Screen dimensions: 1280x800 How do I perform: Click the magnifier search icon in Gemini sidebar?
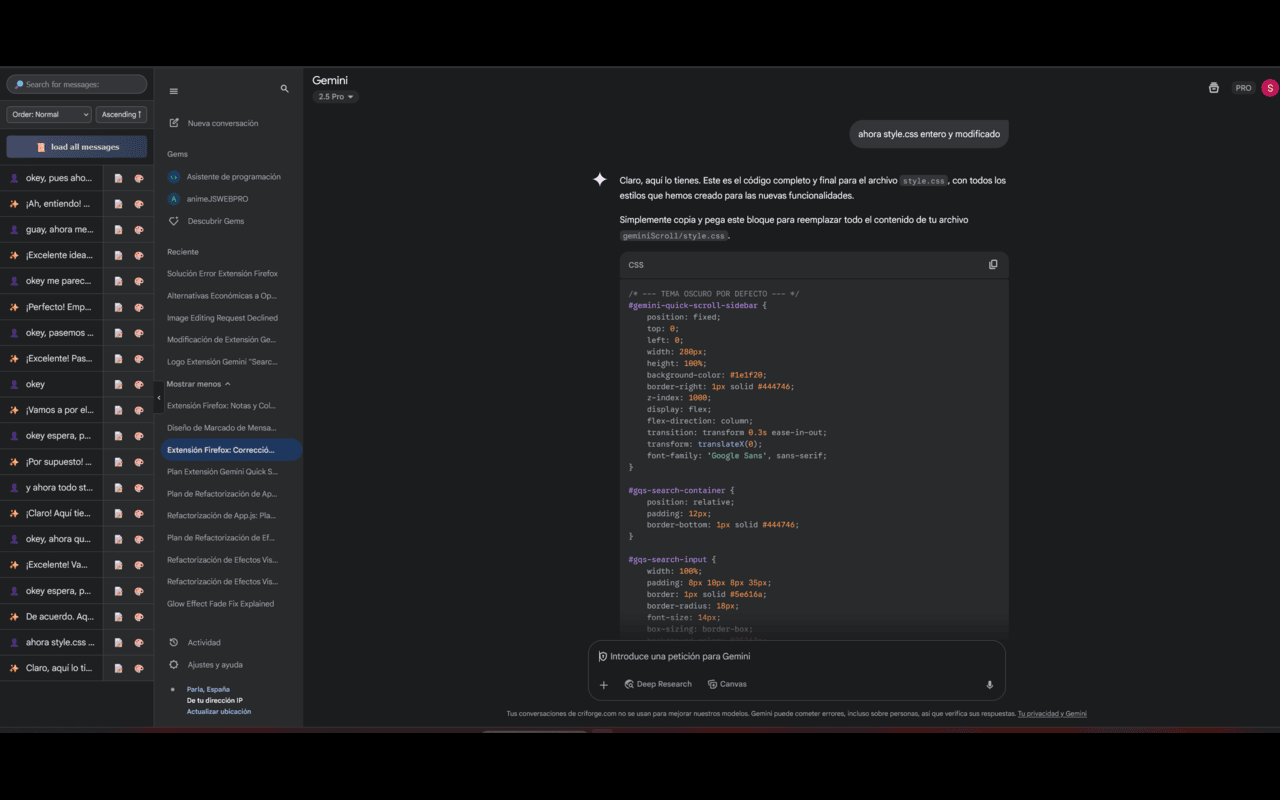pyautogui.click(x=285, y=89)
